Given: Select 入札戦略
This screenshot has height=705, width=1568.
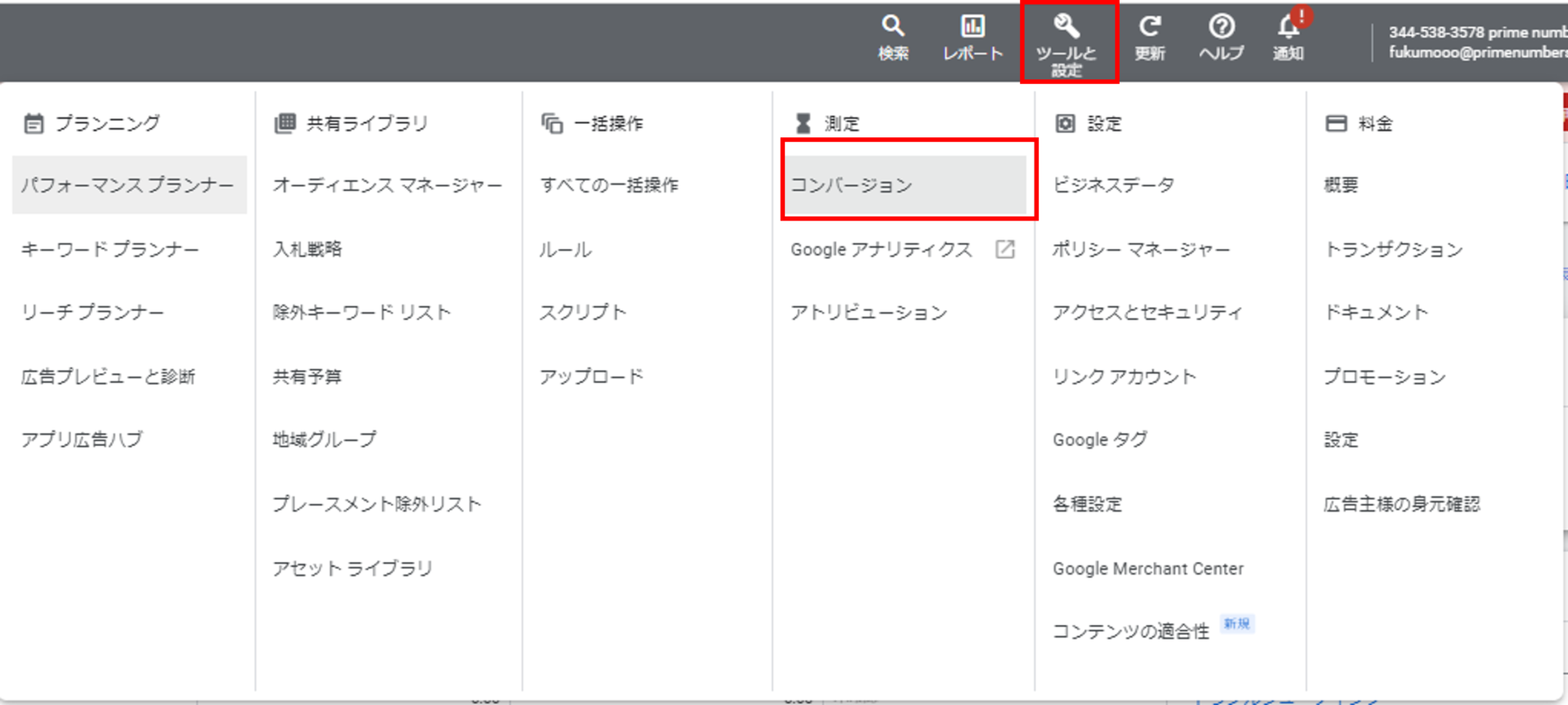Looking at the screenshot, I should point(307,249).
